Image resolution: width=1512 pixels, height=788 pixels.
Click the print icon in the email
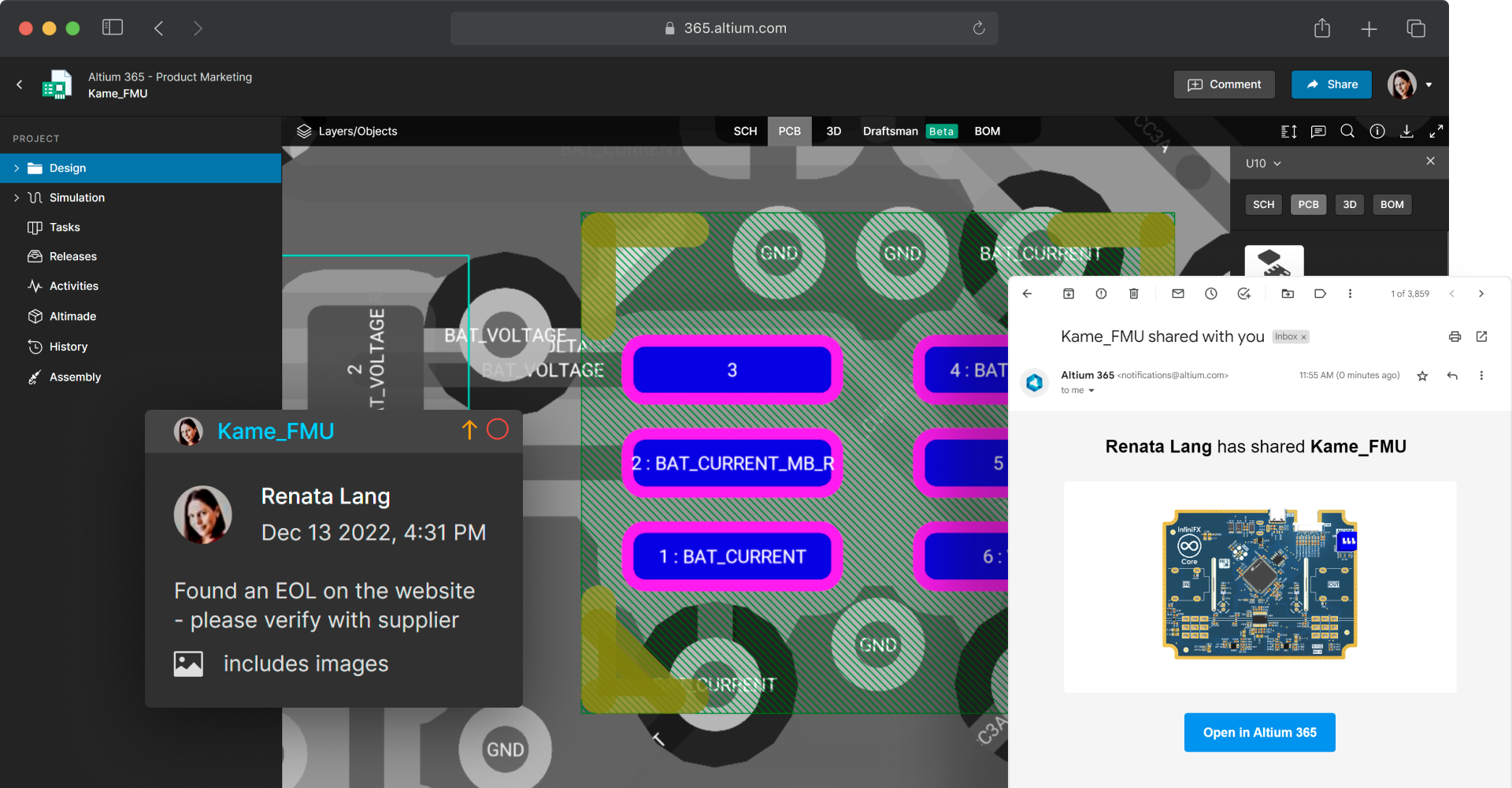point(1455,336)
